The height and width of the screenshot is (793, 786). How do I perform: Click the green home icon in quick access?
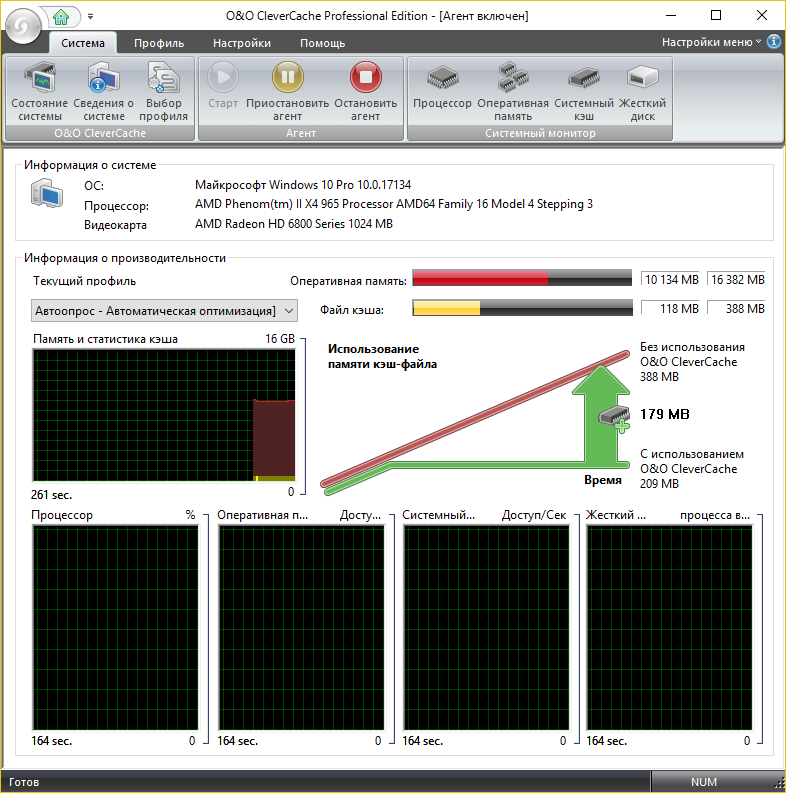(61, 17)
